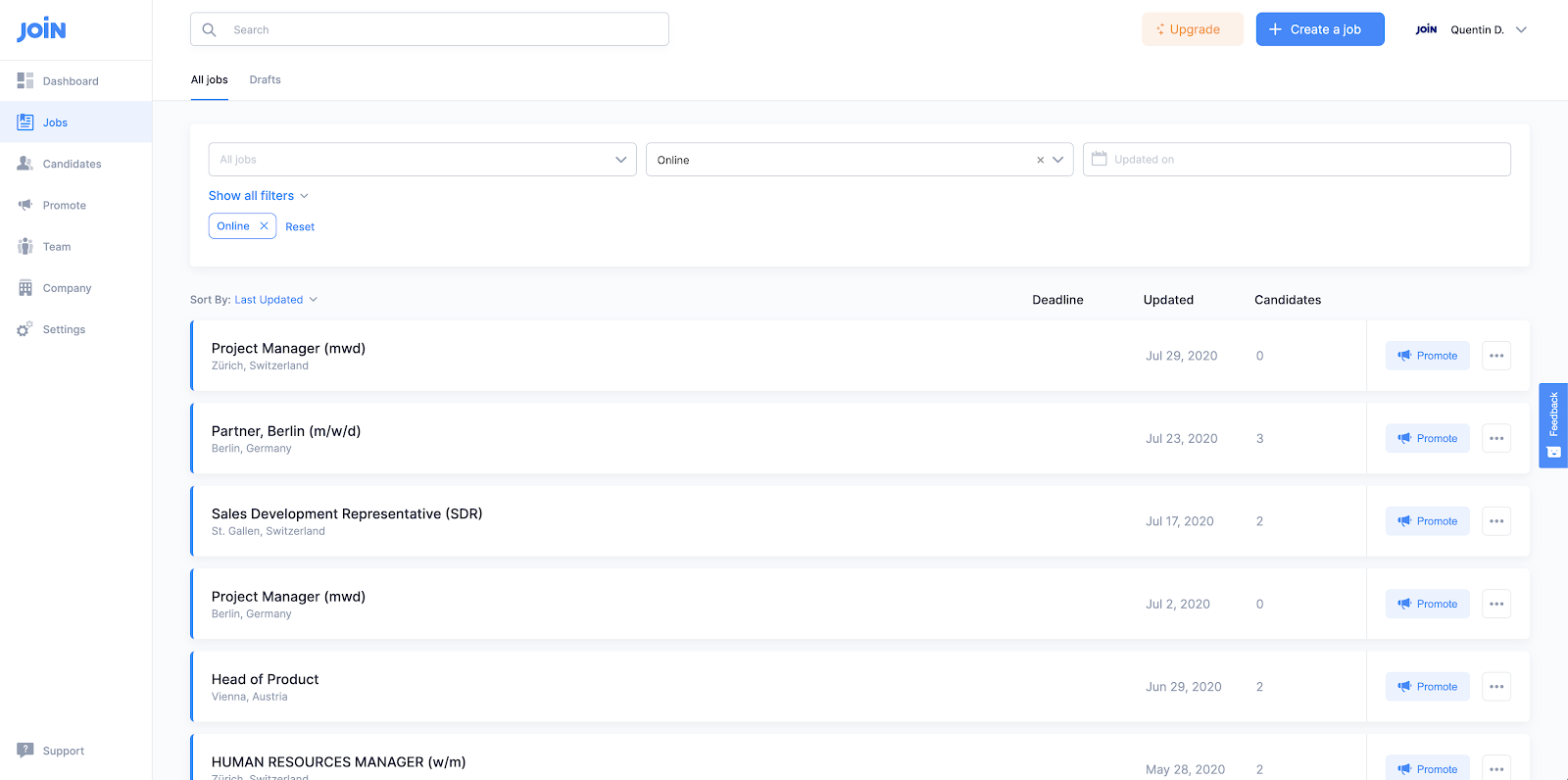Click the Create a job button
Image resolution: width=1568 pixels, height=780 pixels.
(1320, 29)
